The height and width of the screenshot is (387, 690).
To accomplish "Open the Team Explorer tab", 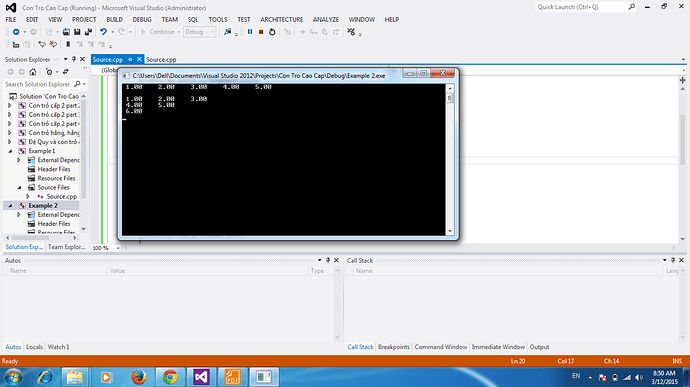I will (66, 247).
